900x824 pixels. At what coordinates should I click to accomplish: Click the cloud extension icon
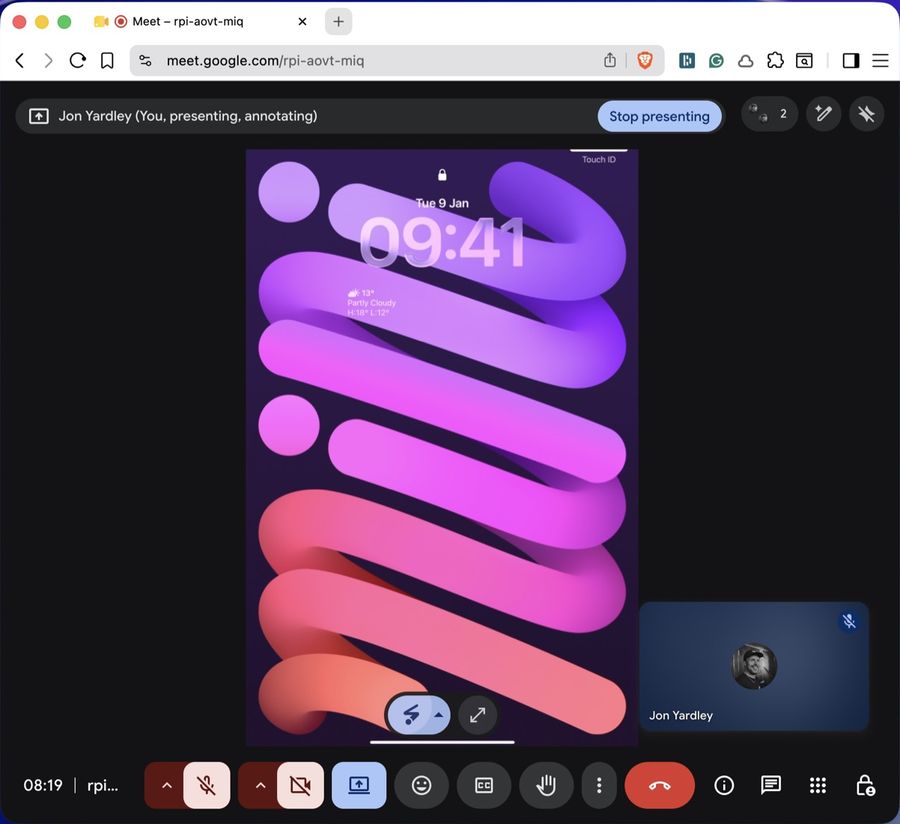746,61
